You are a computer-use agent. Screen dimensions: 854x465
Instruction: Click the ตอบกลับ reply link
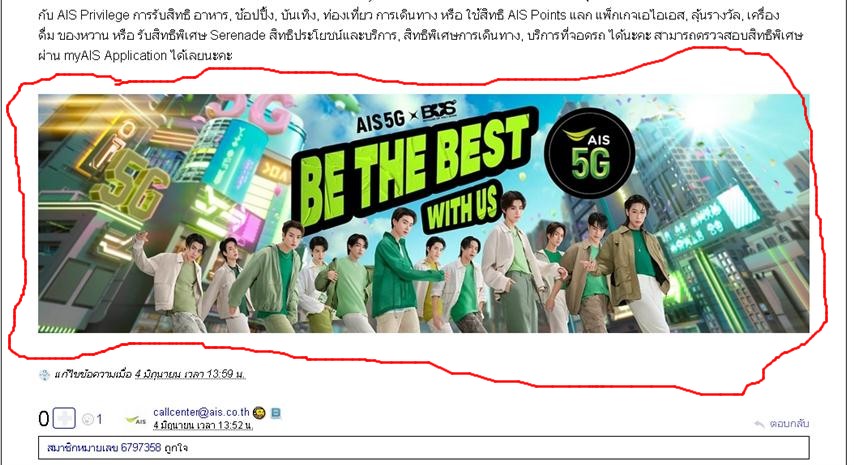pos(789,423)
